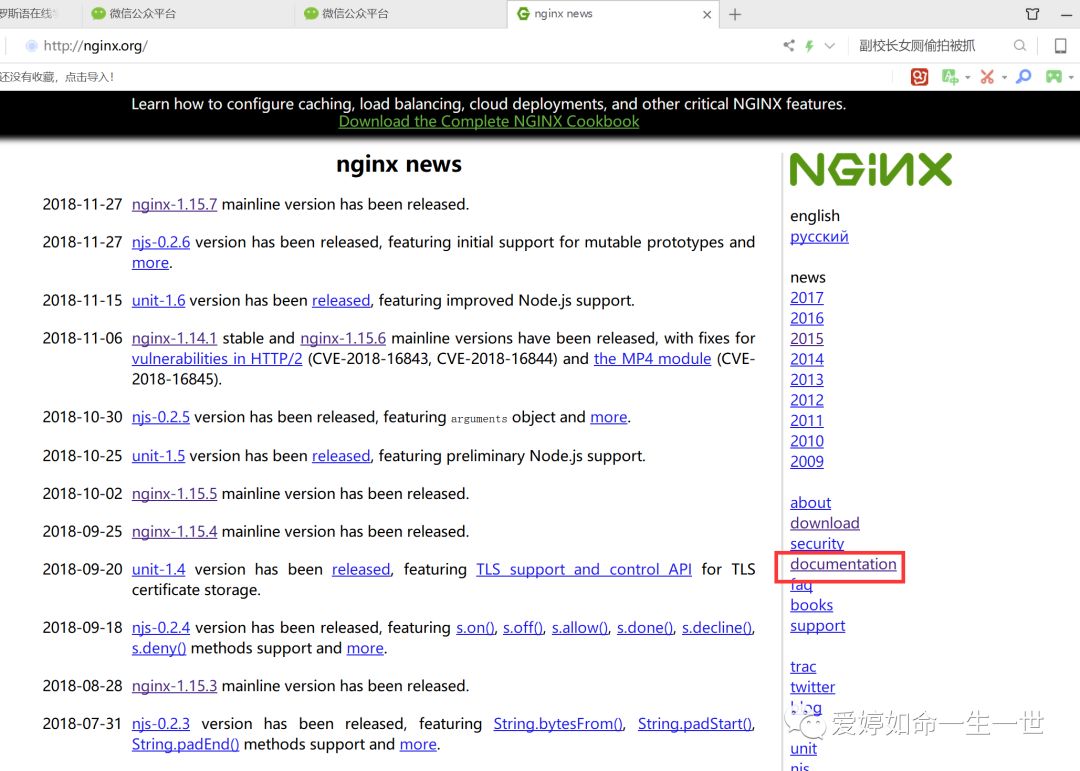Click the bookmarks bar import hint 点击导入
1080x771 pixels.
coord(90,77)
